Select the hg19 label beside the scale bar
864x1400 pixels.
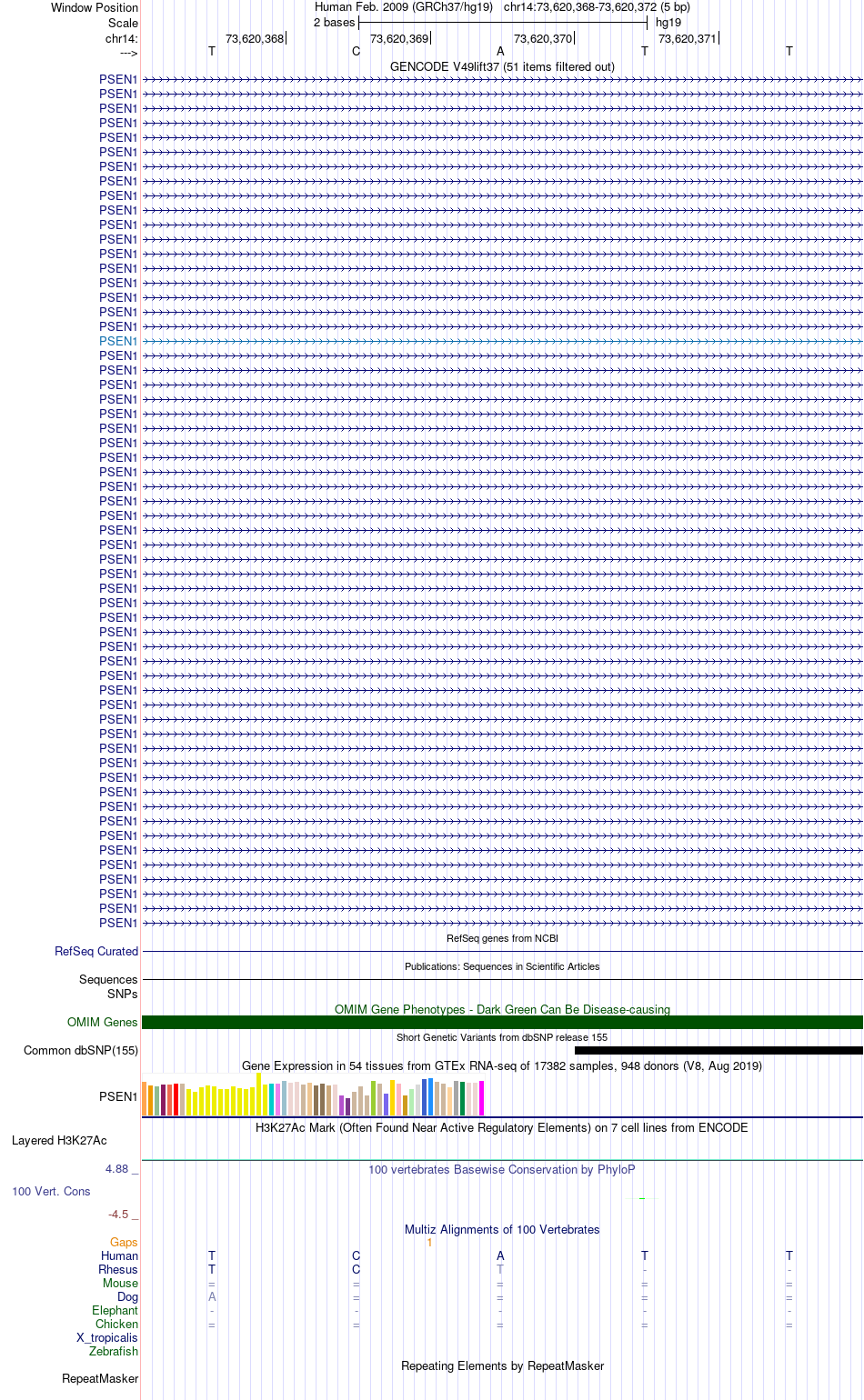coord(668,22)
